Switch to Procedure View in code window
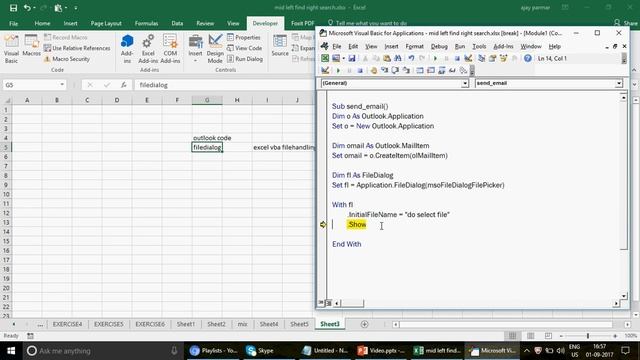This screenshot has width=640, height=360. (321, 303)
